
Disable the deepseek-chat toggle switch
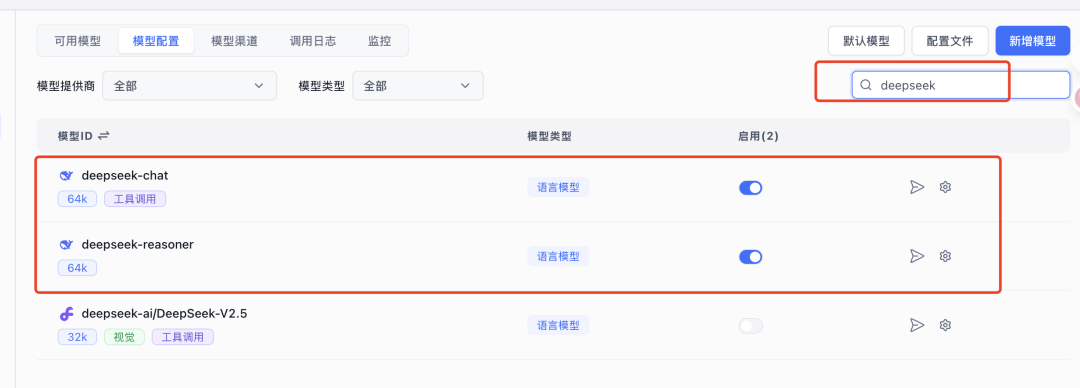[750, 187]
